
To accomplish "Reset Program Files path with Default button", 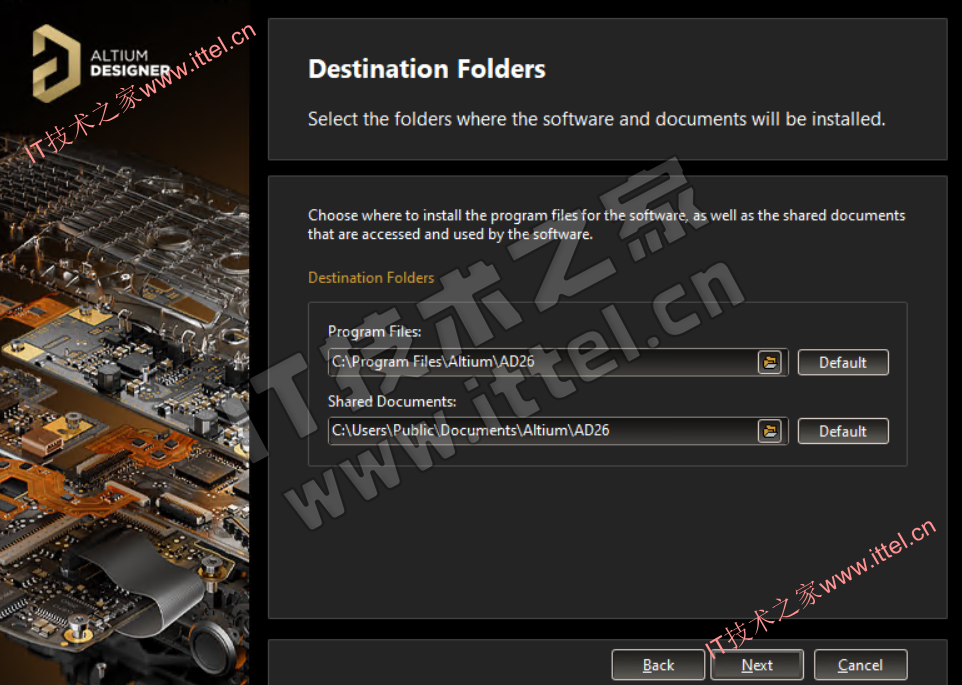I will coord(843,362).
